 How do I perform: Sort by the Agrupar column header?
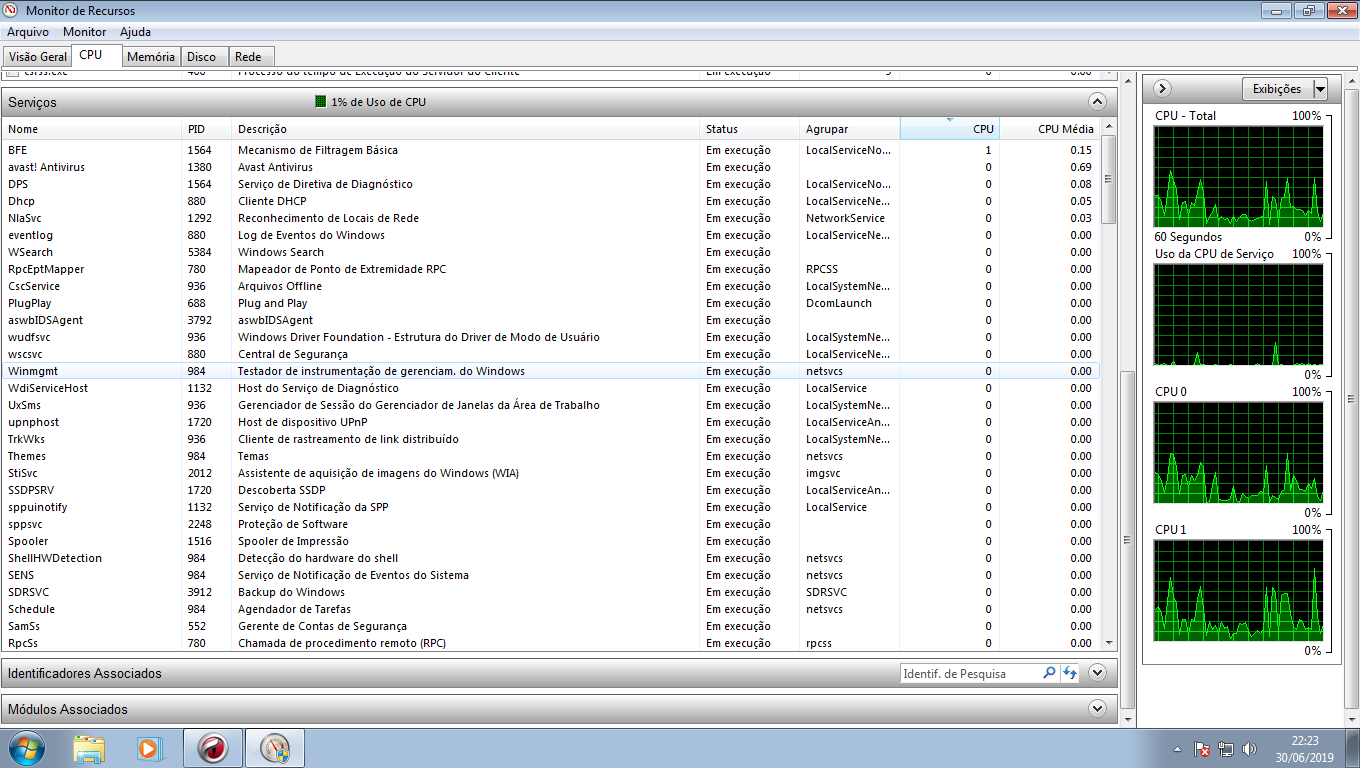849,129
